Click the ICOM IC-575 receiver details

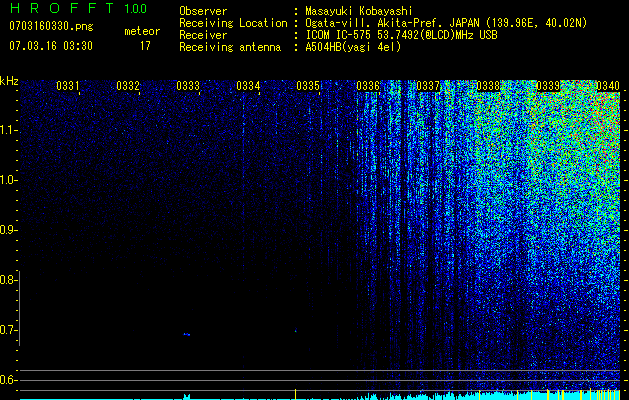tap(402, 35)
